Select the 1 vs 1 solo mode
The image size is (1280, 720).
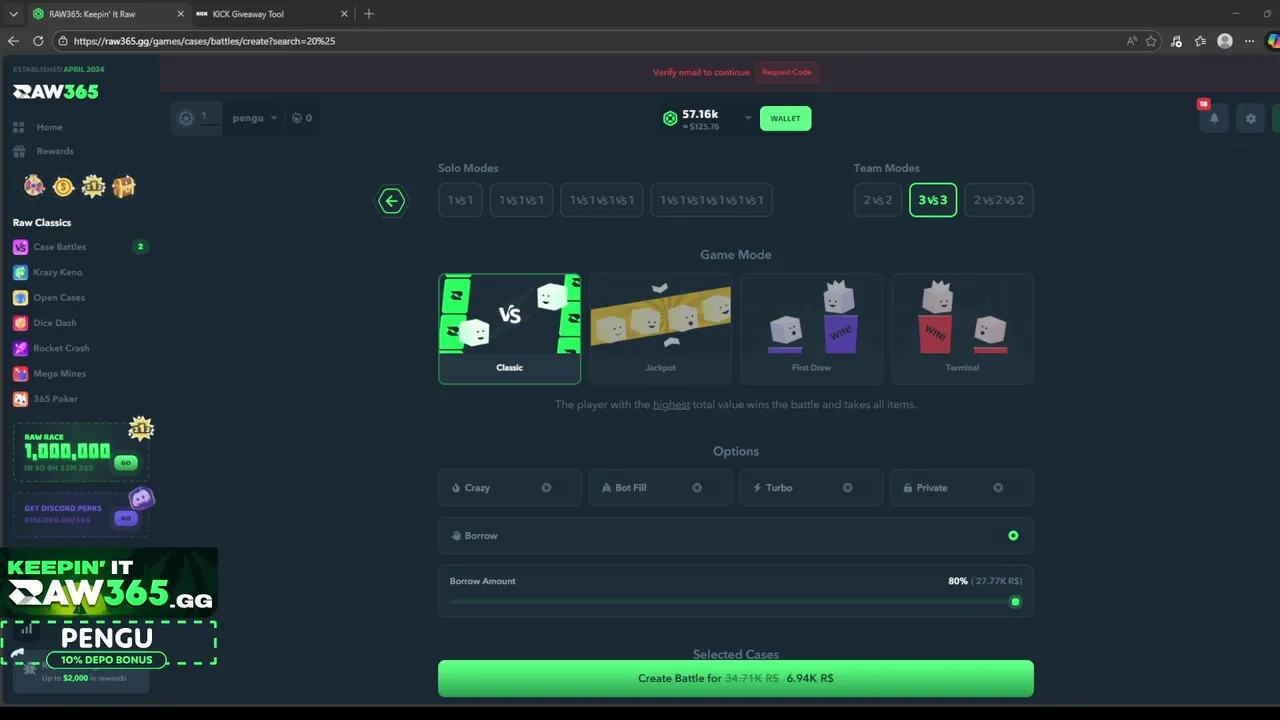click(460, 200)
